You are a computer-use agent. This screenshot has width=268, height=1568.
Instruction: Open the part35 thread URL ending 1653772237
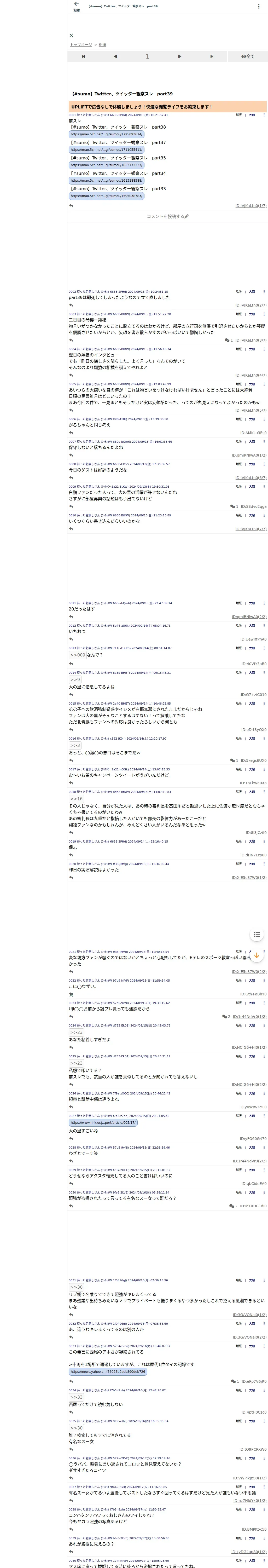coord(106,165)
